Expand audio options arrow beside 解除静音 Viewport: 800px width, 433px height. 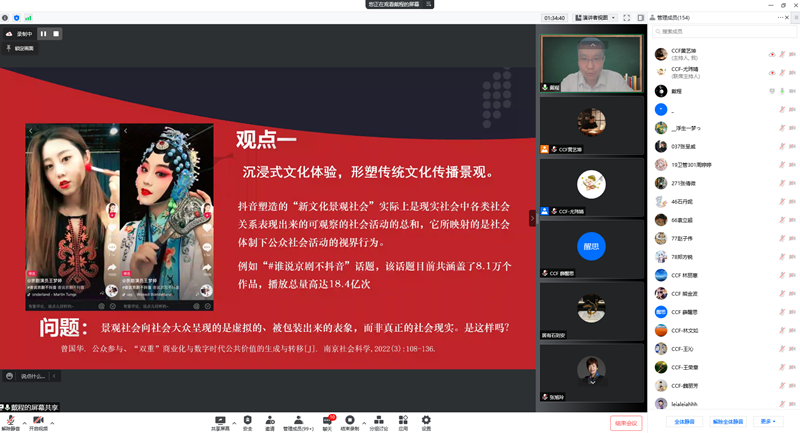tap(24, 423)
